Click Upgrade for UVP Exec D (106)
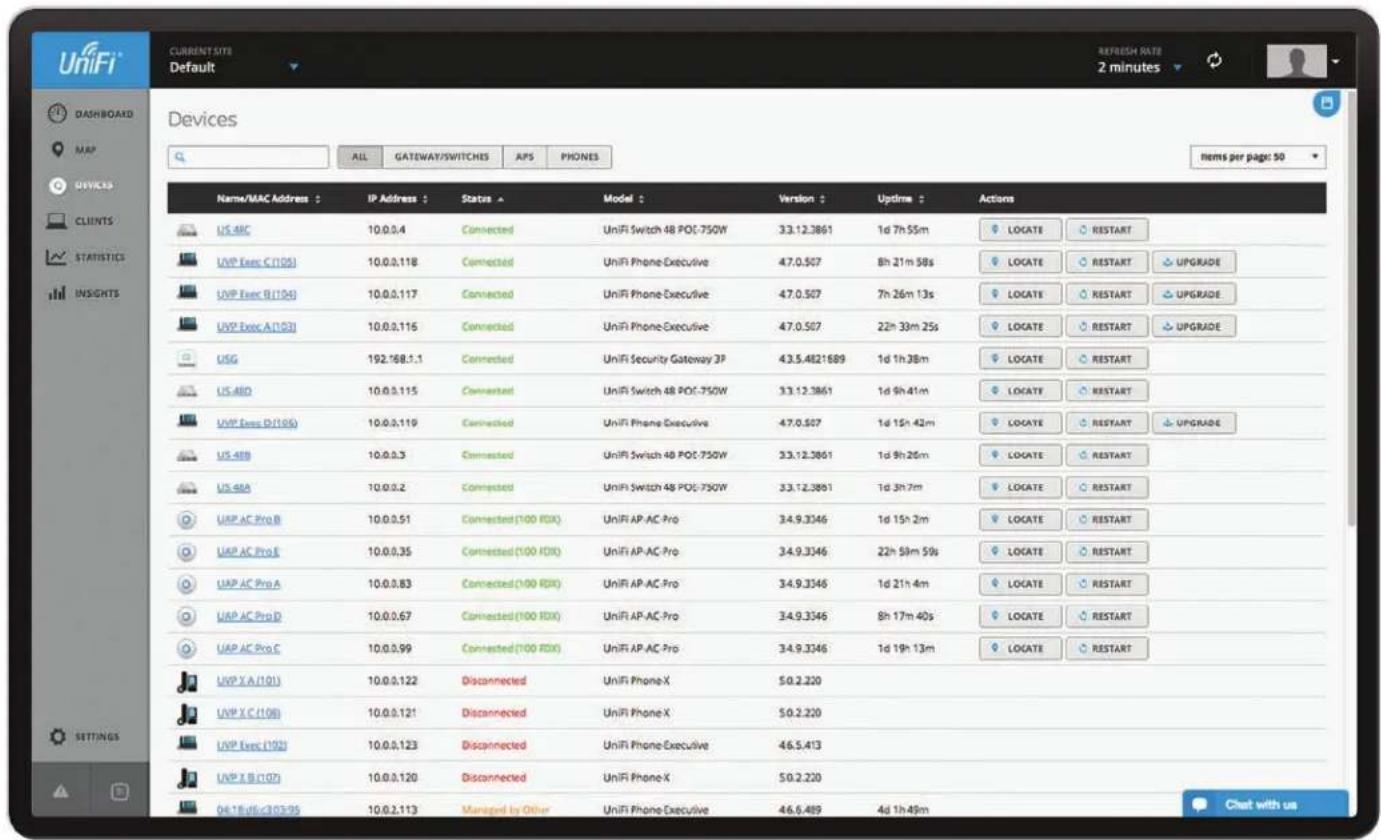Viewport: 1381px width, 840px height. [x=1194, y=423]
